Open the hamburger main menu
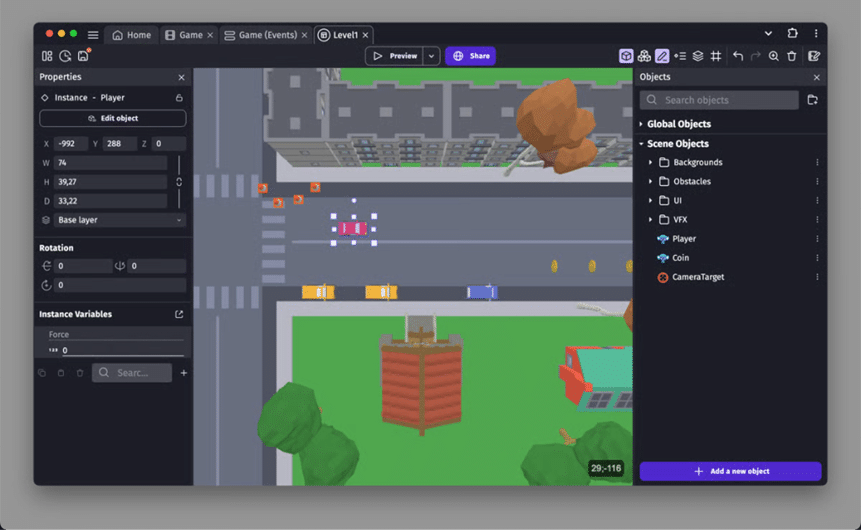Image resolution: width=861 pixels, height=530 pixels. (x=93, y=35)
